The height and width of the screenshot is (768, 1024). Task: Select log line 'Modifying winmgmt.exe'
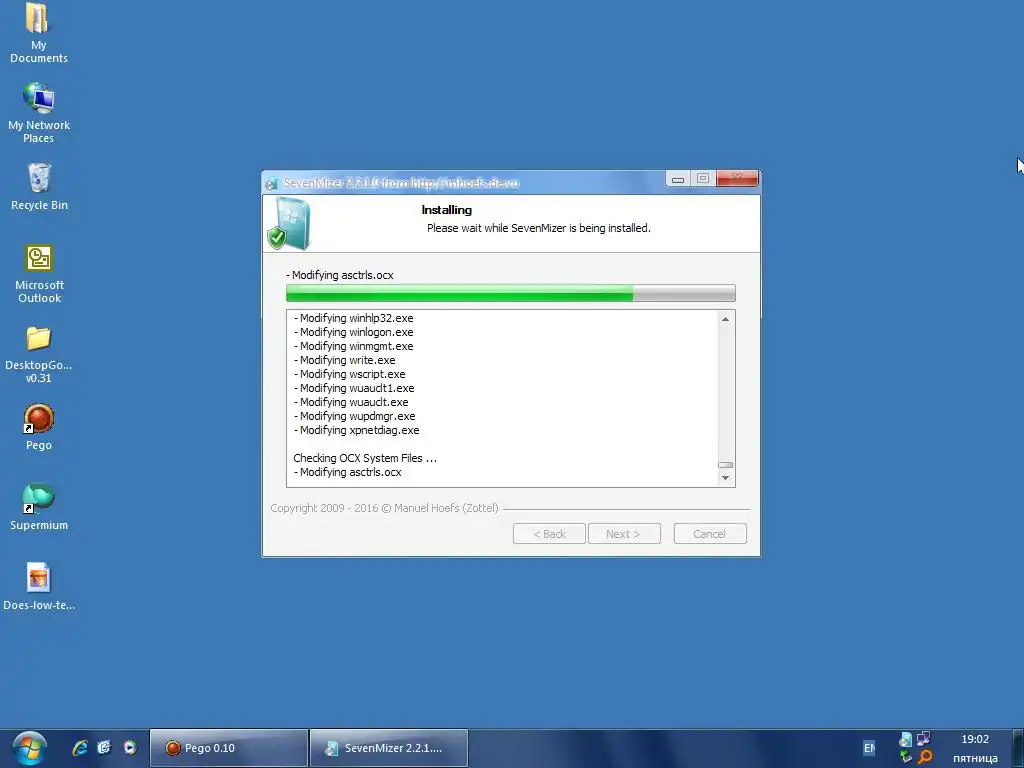(353, 346)
